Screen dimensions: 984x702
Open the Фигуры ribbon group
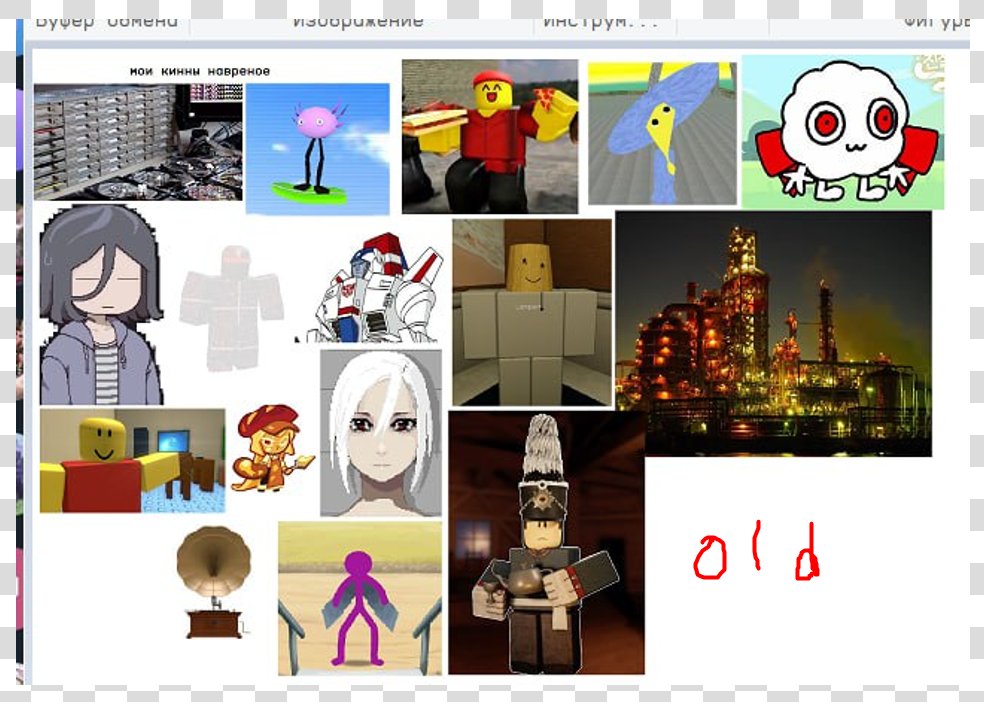pyautogui.click(x=936, y=23)
